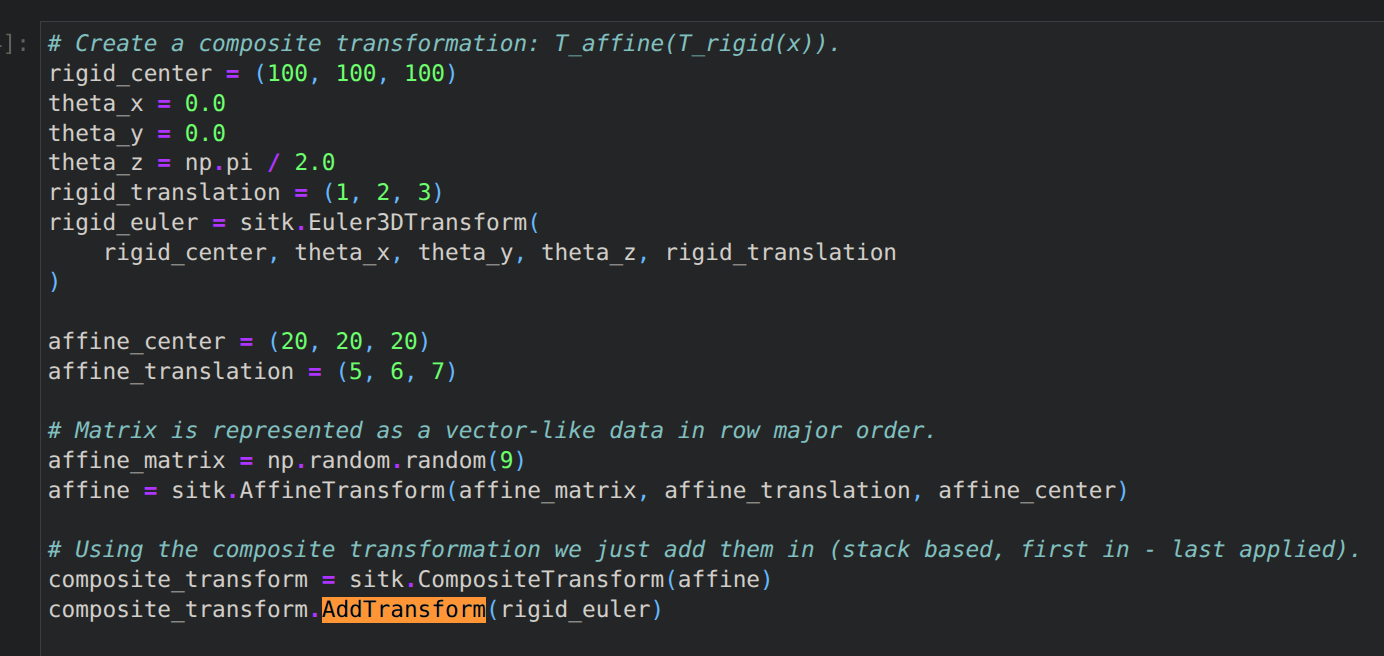Click the number 9 in np.random.random call
This screenshot has width=1384, height=656.
(x=505, y=461)
